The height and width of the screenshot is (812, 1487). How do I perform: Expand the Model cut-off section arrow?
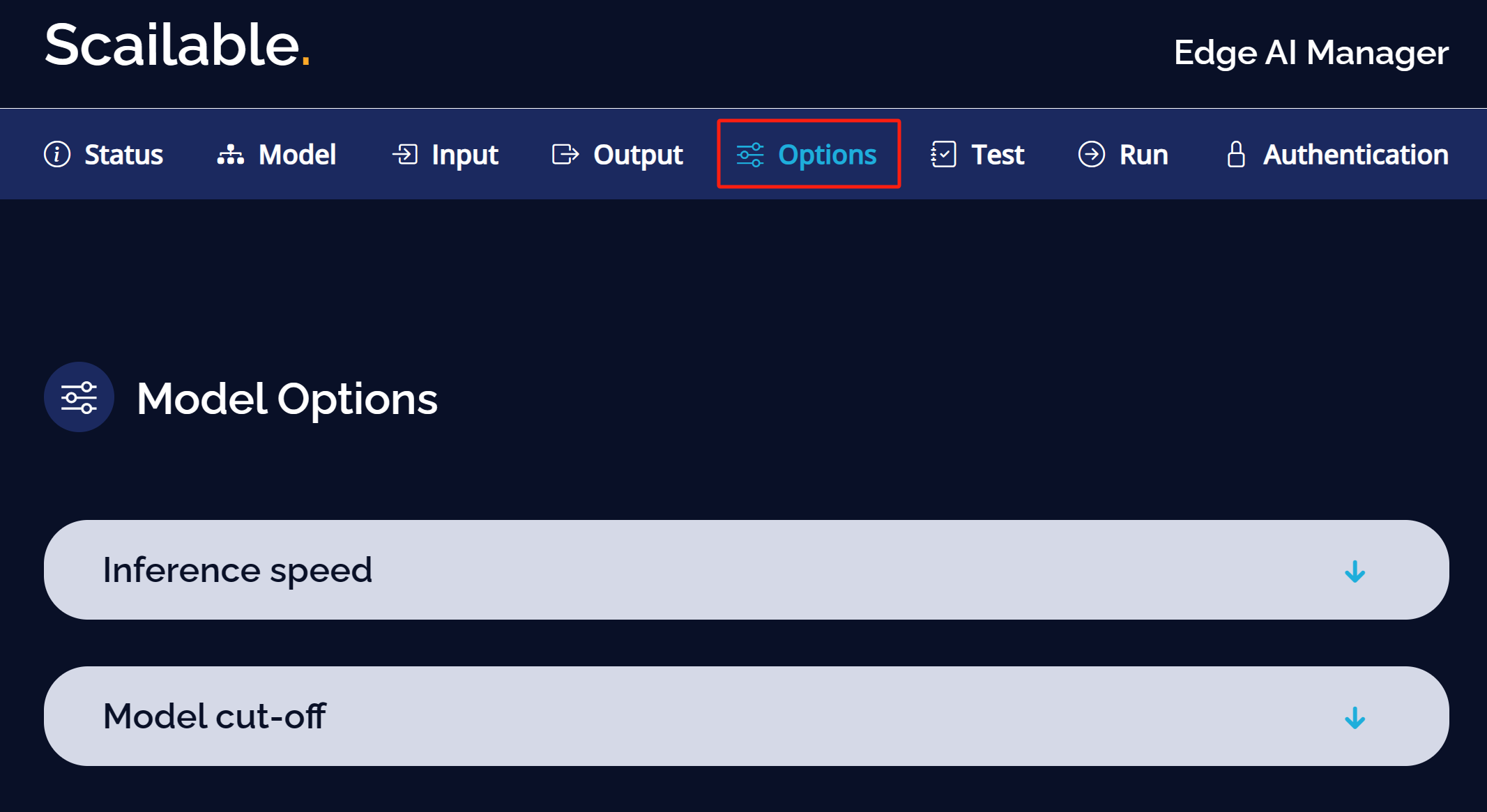(x=1355, y=718)
